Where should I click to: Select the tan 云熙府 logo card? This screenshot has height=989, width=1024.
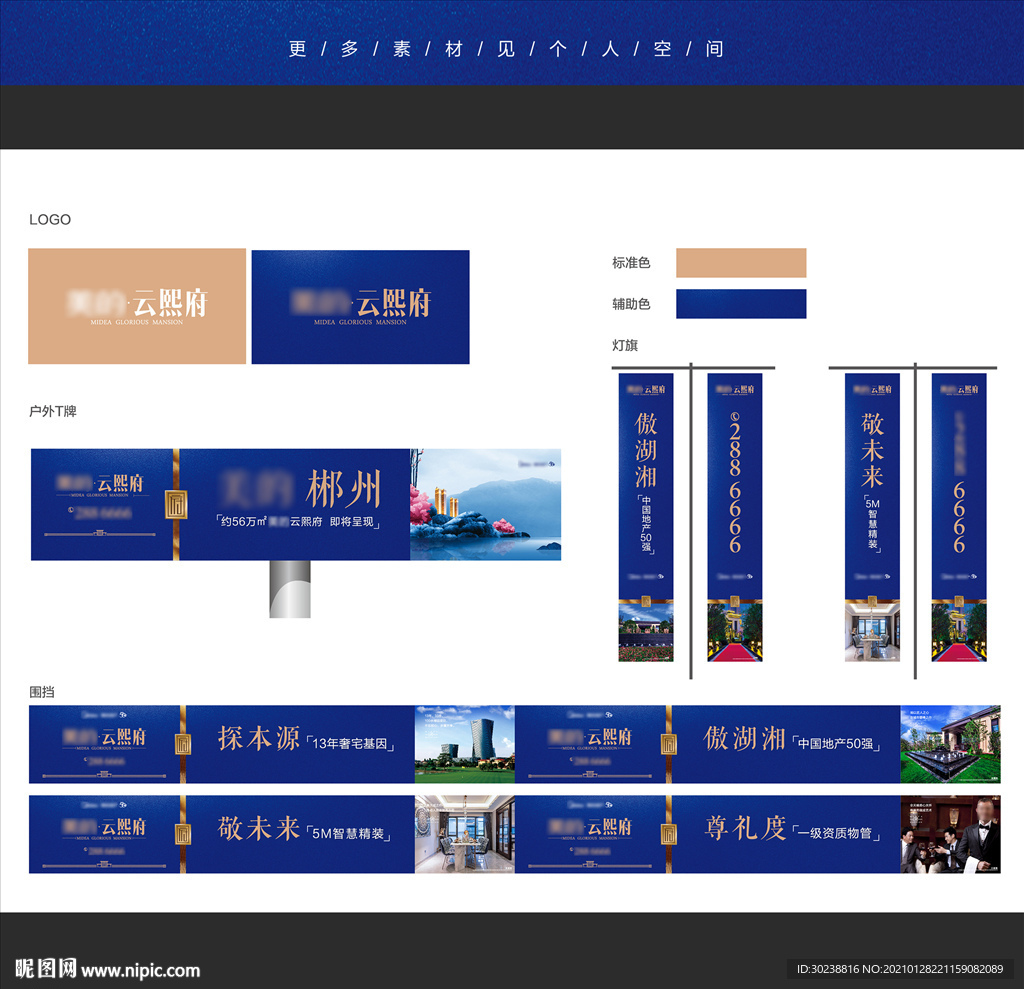click(x=137, y=306)
